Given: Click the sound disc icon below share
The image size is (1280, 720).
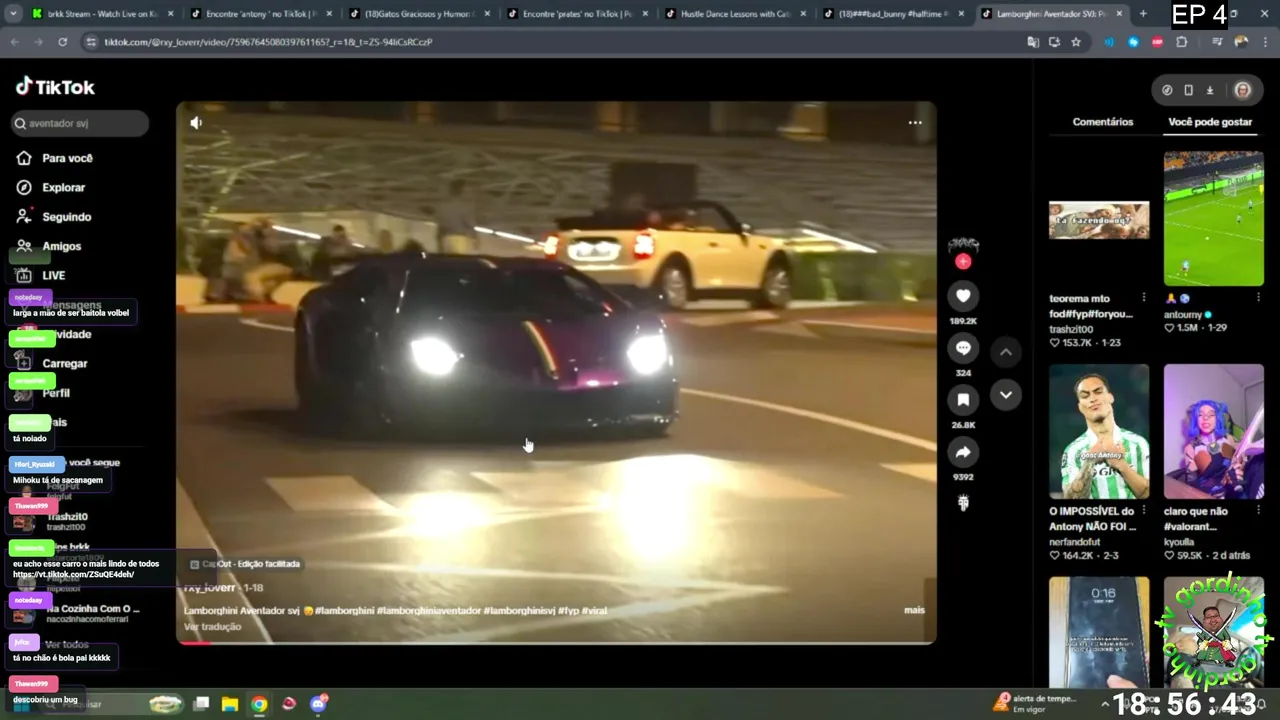Looking at the screenshot, I should [x=963, y=503].
